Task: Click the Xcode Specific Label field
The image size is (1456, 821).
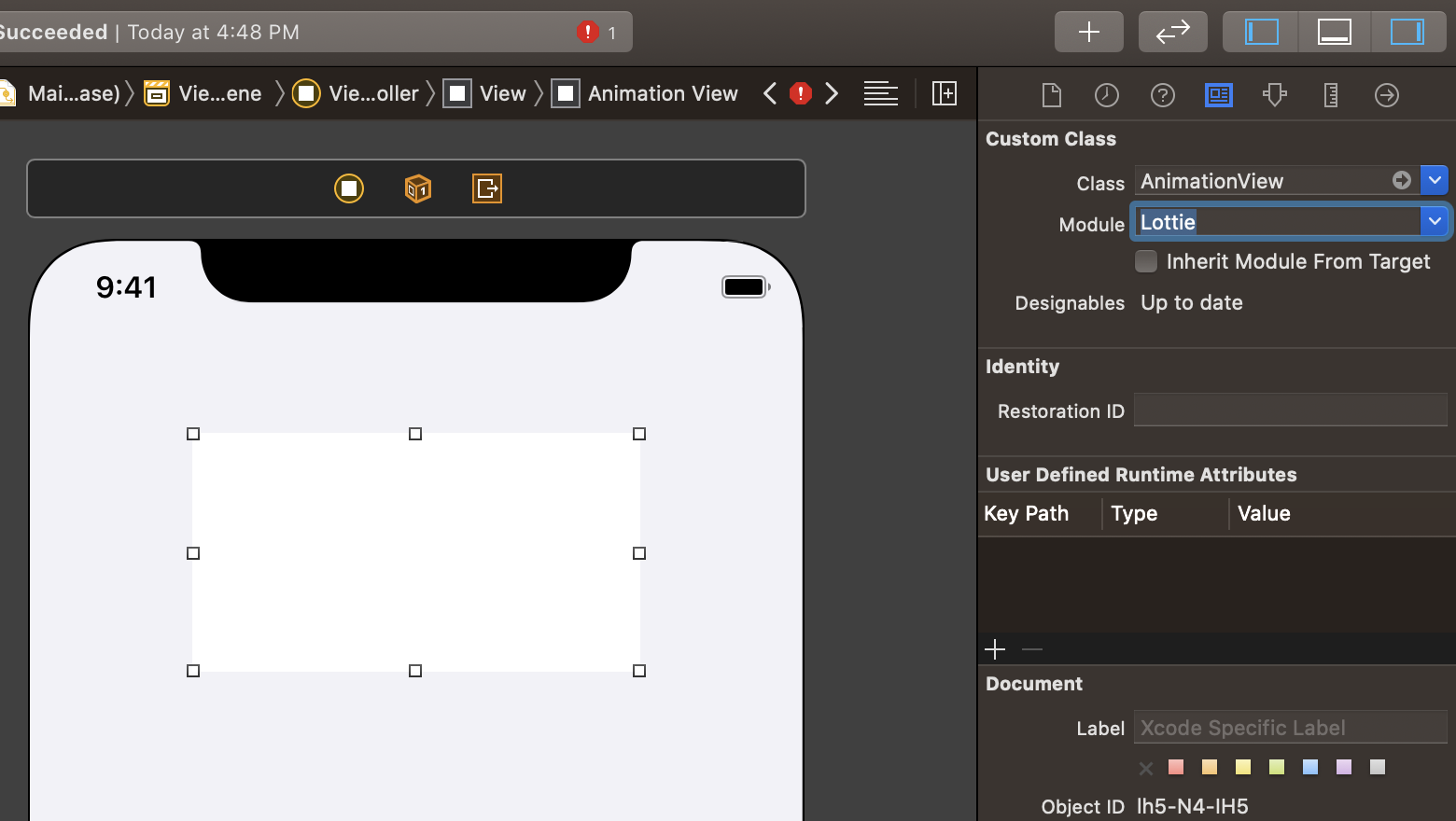Action: coord(1290,728)
